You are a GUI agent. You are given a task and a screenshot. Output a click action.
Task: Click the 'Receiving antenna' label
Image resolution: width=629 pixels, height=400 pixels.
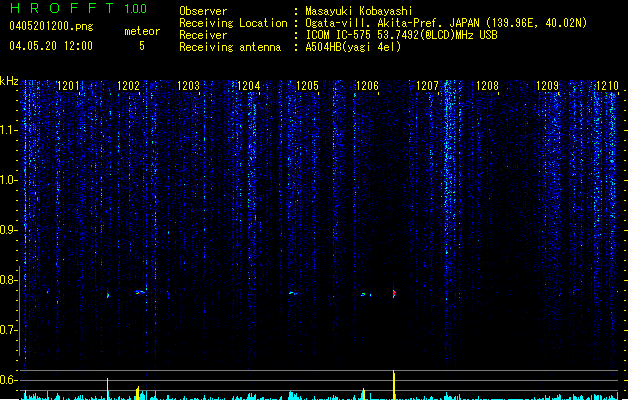[230, 47]
